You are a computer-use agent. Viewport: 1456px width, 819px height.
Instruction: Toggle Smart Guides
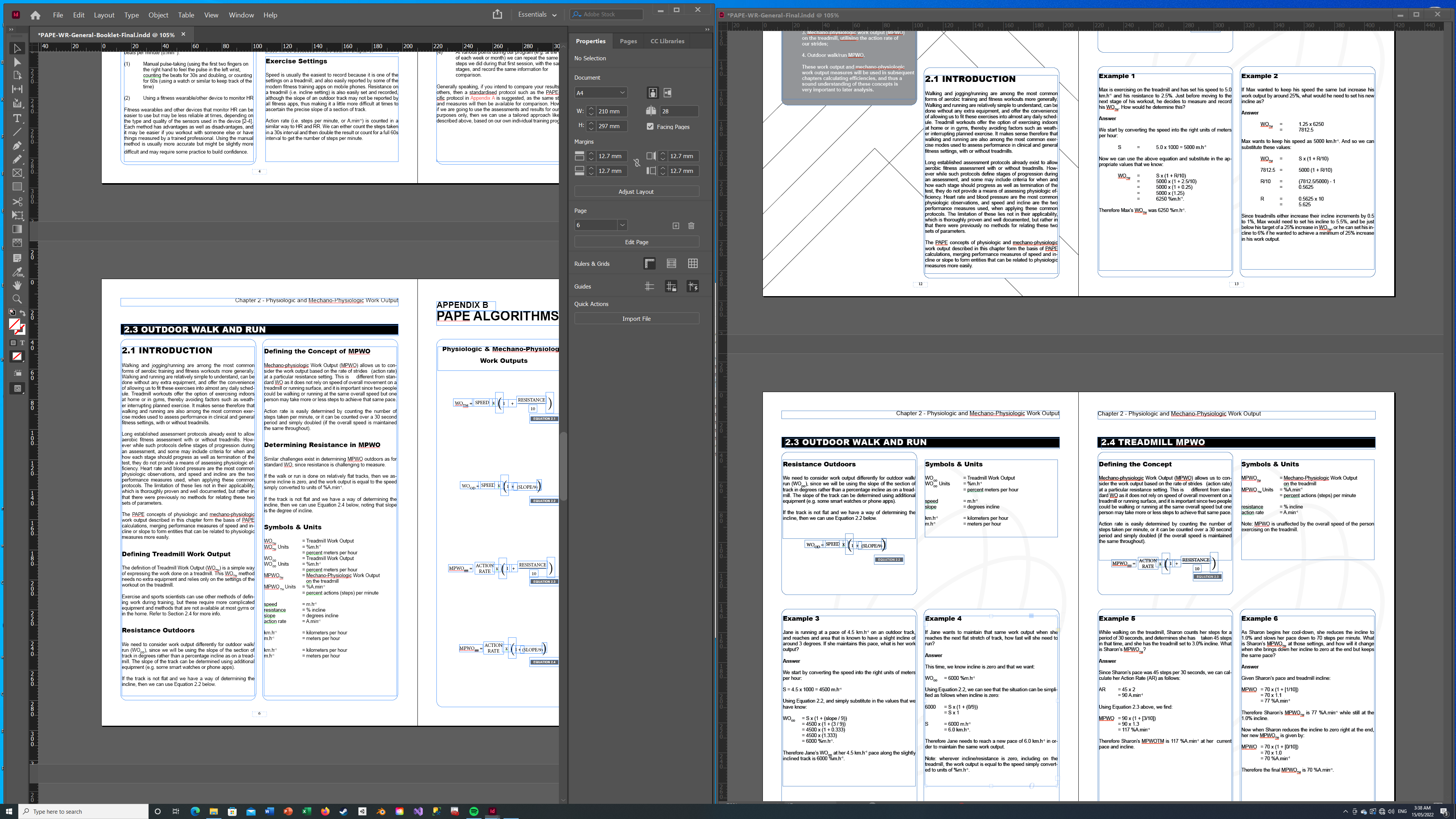click(x=692, y=287)
